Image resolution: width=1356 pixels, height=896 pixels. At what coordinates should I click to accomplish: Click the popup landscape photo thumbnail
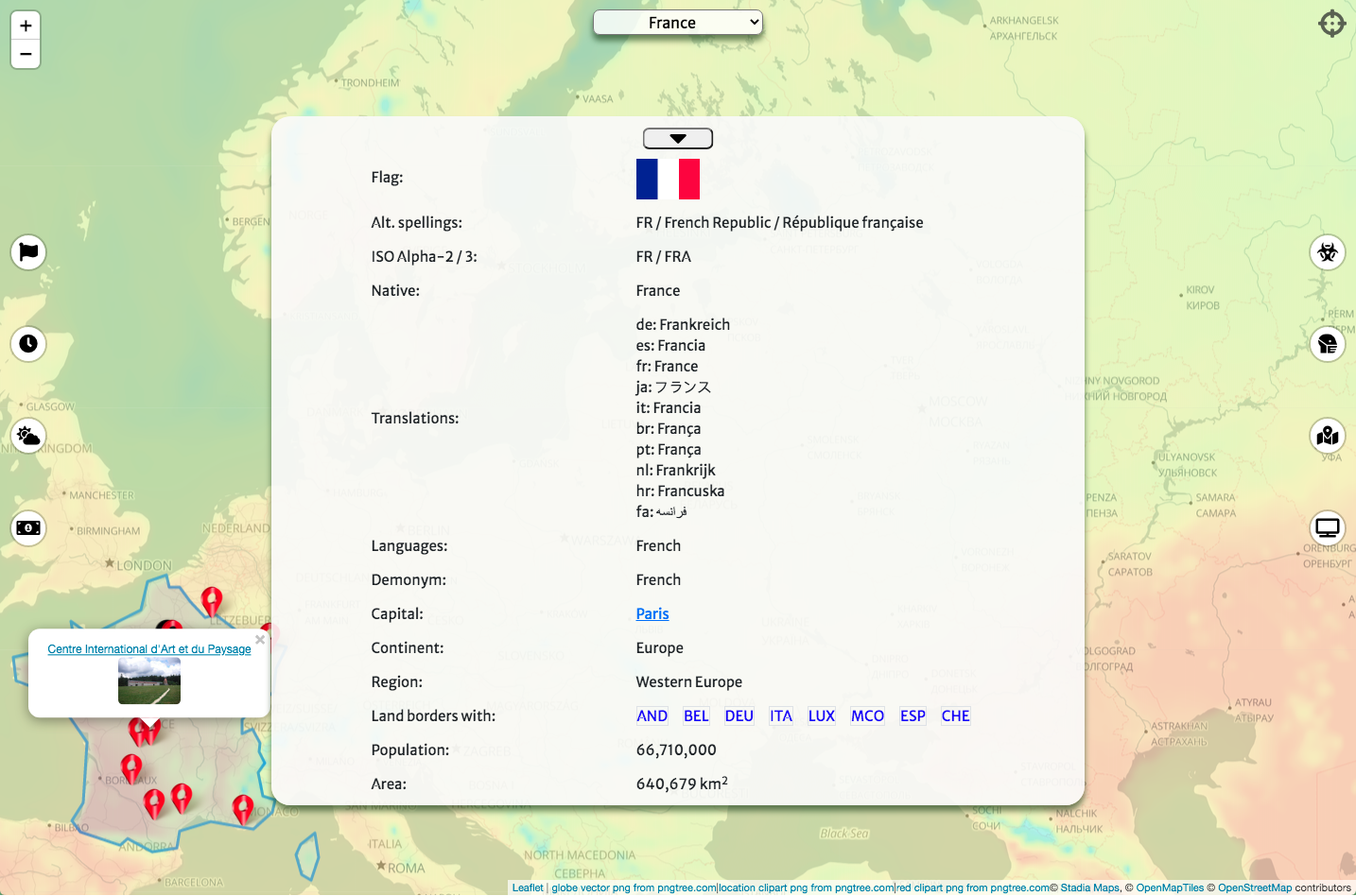tap(149, 681)
